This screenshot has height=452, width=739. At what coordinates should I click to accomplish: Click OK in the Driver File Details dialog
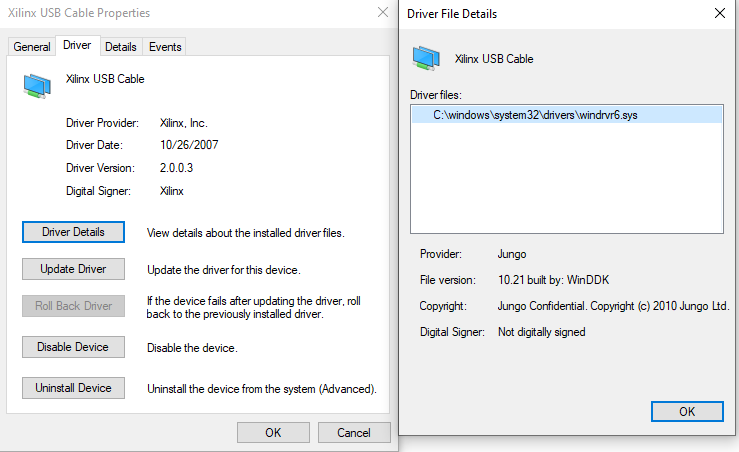point(686,411)
